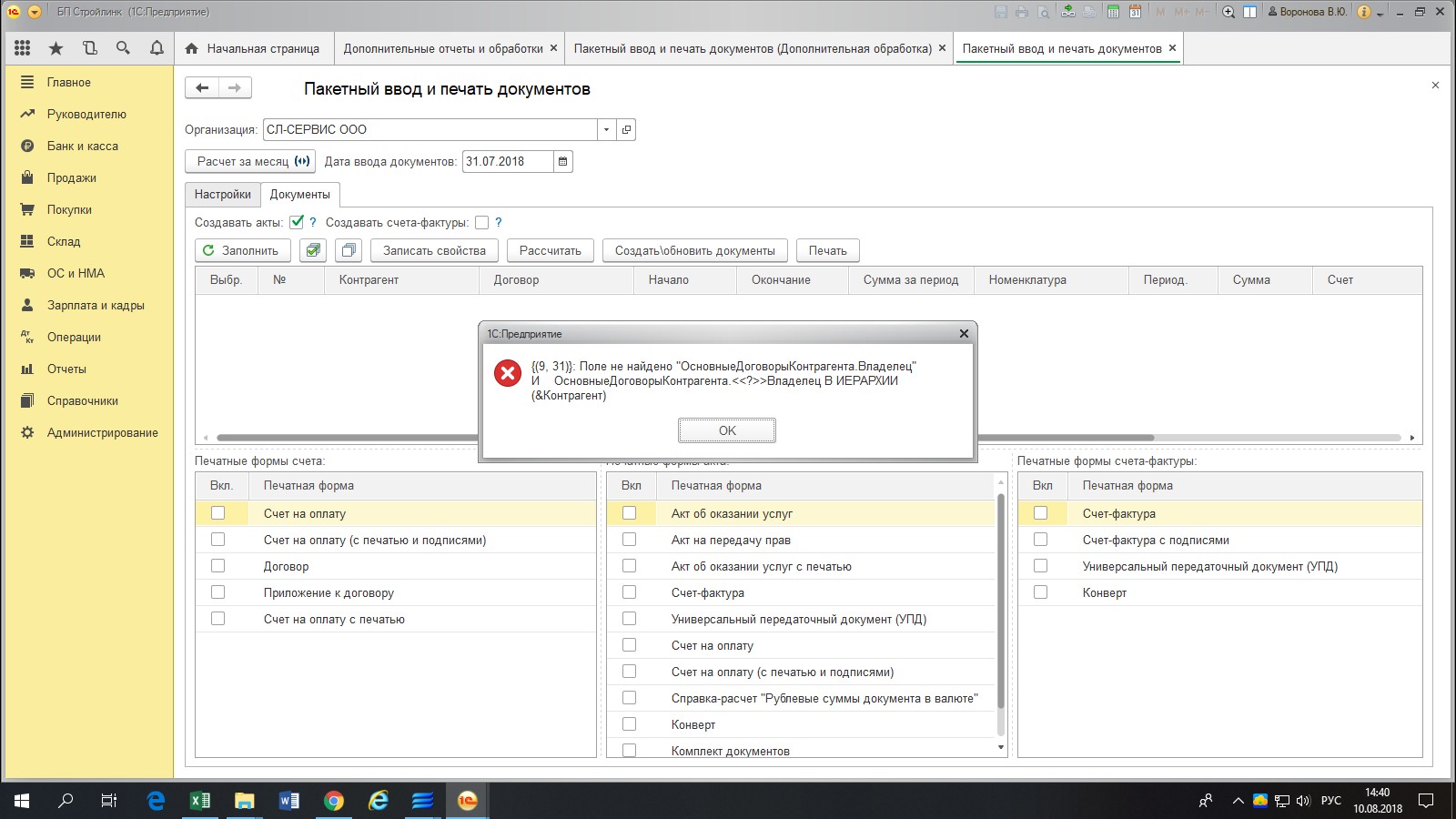The image size is (1456, 819).
Task: Toggle panel layout icon in title bar
Action: [x=1250, y=12]
